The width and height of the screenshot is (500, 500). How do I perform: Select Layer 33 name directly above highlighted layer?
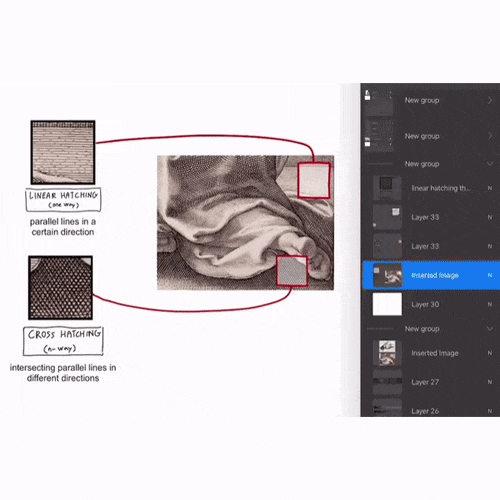[425, 246]
